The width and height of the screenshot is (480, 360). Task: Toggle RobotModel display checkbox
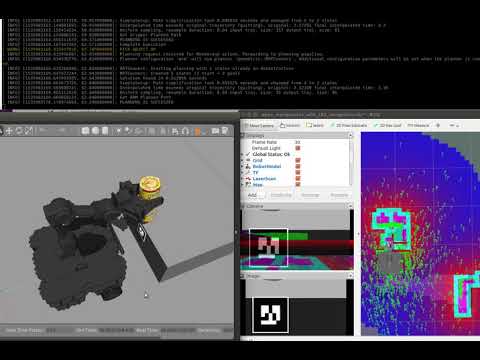coord(298,166)
